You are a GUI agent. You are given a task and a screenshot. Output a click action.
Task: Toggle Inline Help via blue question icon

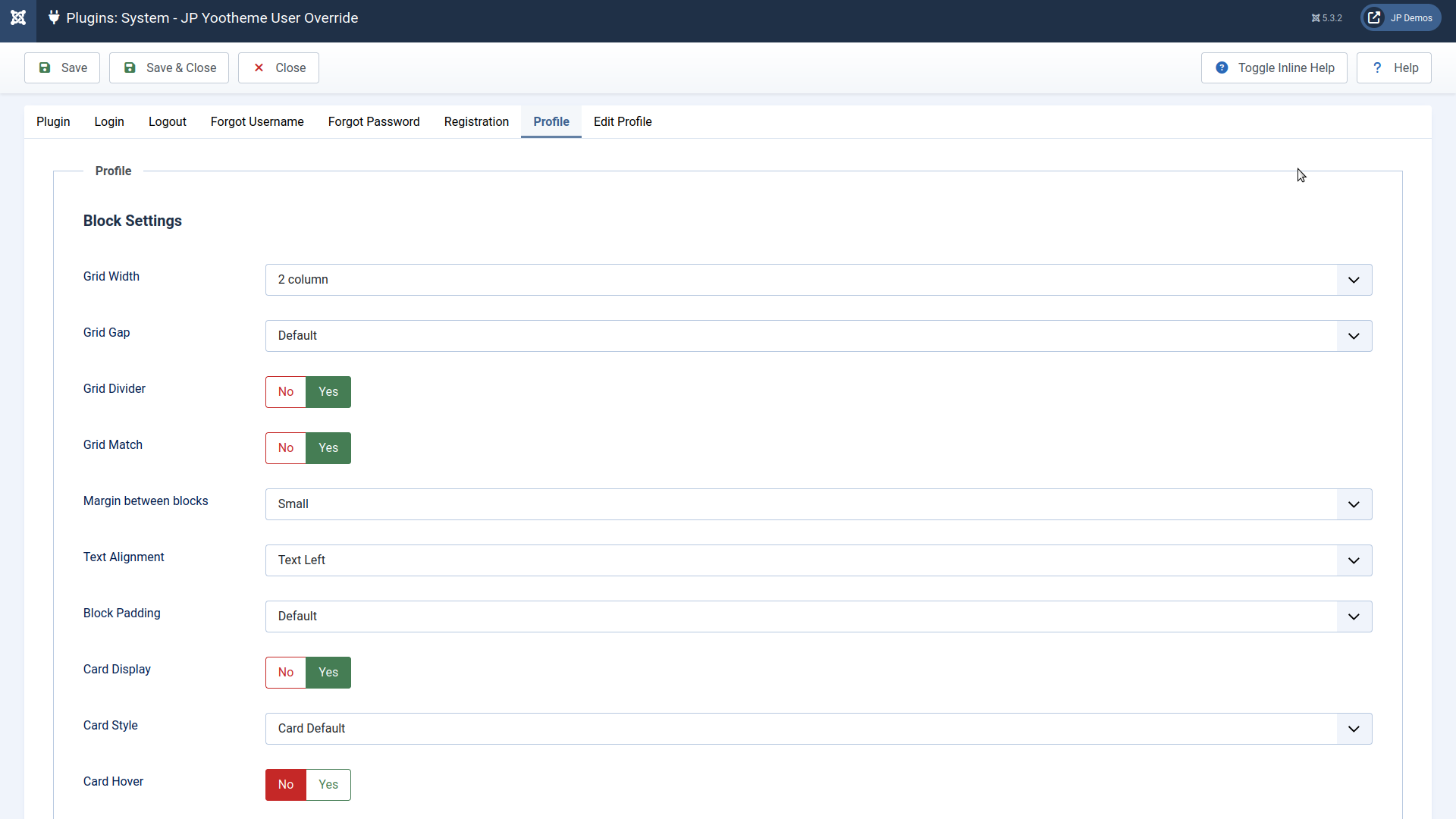click(x=1274, y=68)
